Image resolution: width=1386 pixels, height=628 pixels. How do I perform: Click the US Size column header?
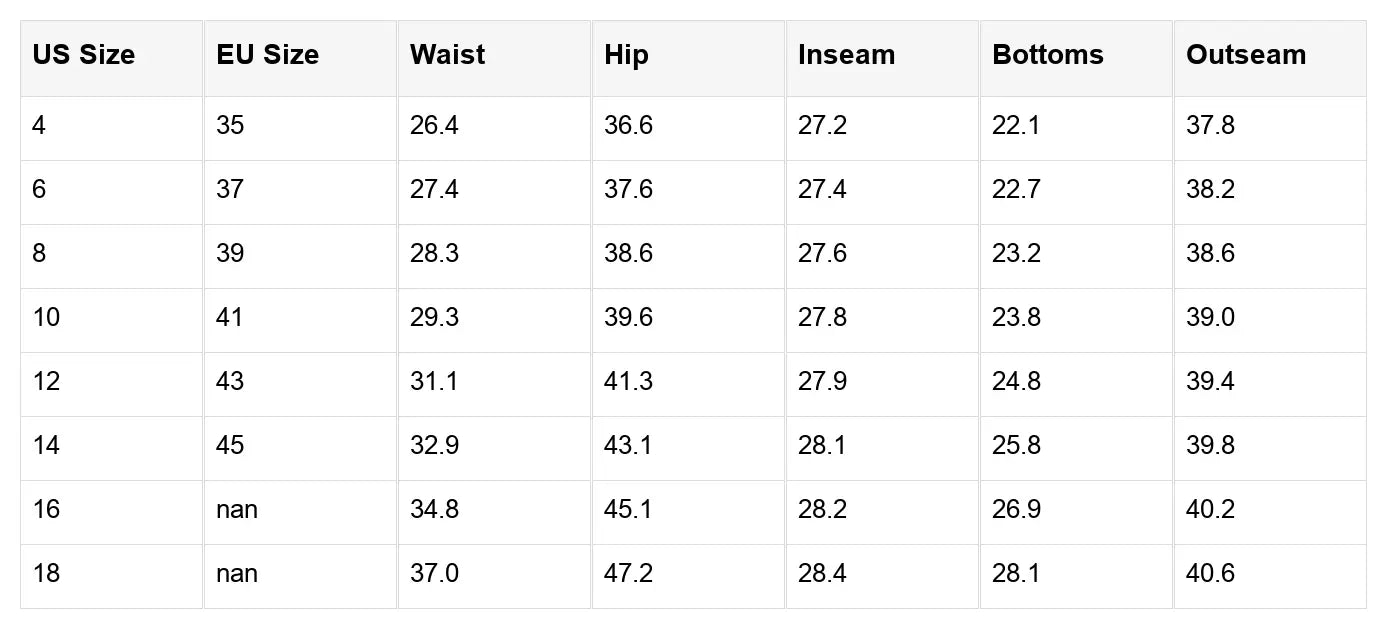pyautogui.click(x=83, y=55)
